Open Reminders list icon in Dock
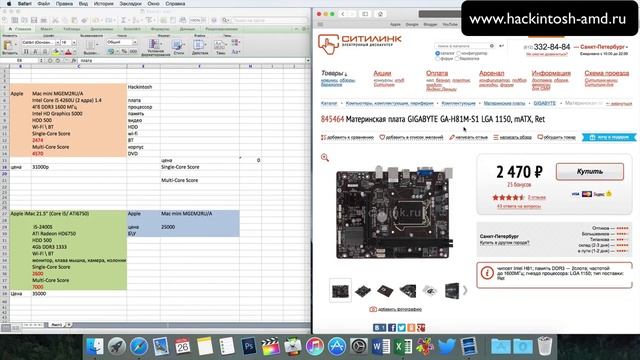The width and height of the screenshot is (640, 360). pyautogui.click(x=227, y=347)
